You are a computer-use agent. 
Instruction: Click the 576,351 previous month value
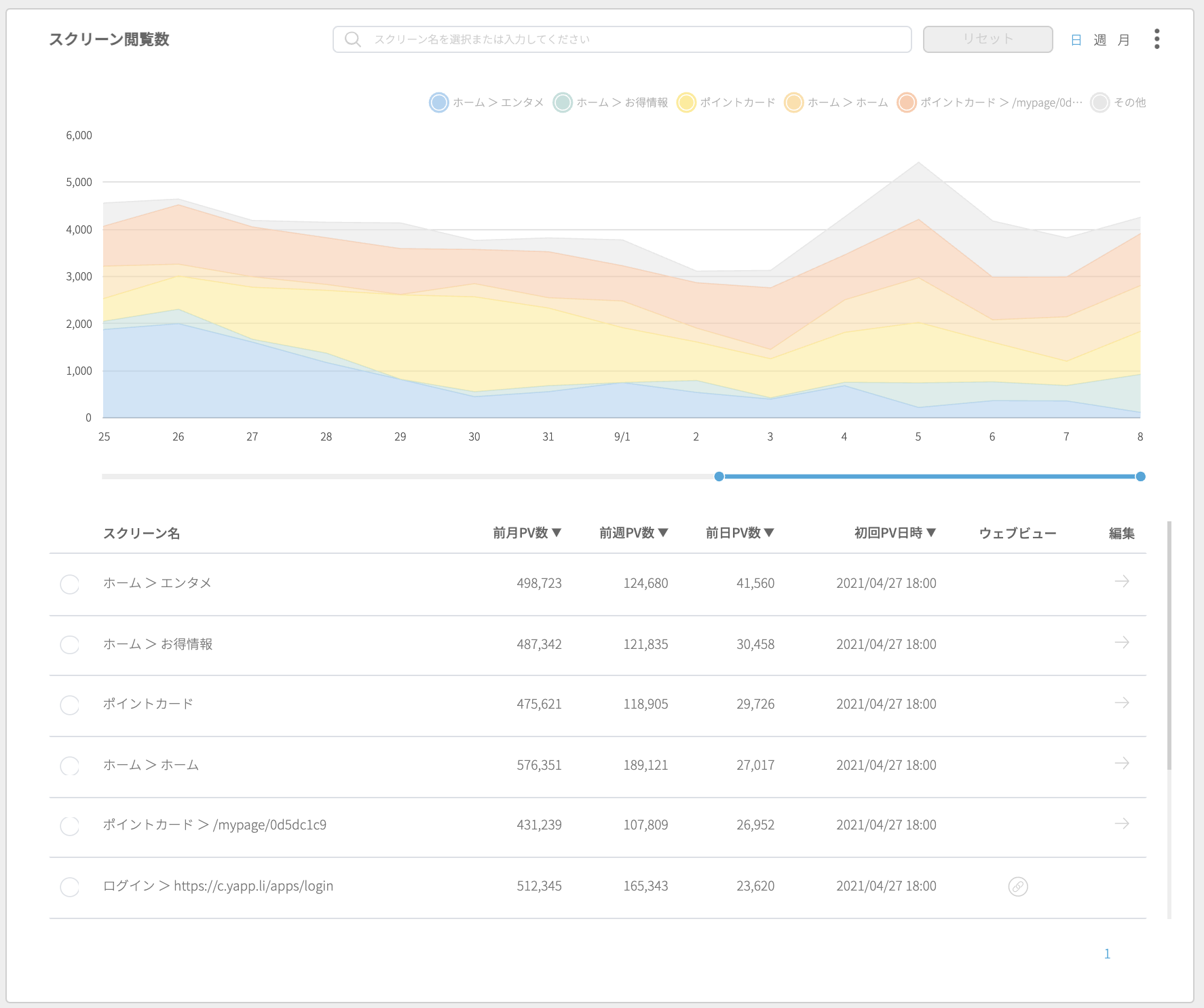point(539,765)
